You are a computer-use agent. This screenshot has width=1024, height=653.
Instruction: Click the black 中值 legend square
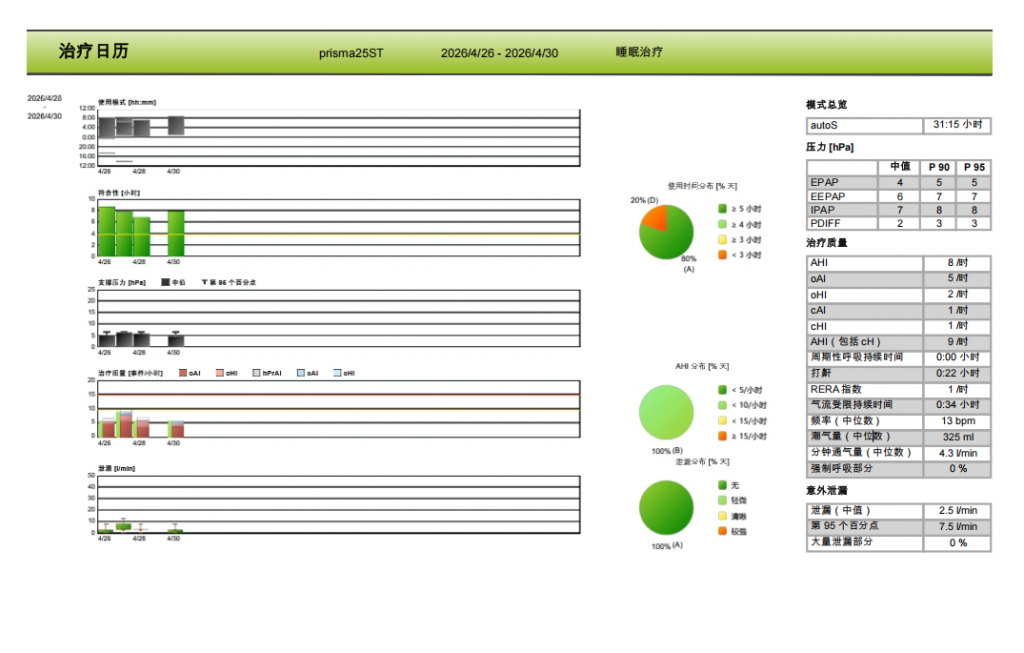(x=165, y=282)
